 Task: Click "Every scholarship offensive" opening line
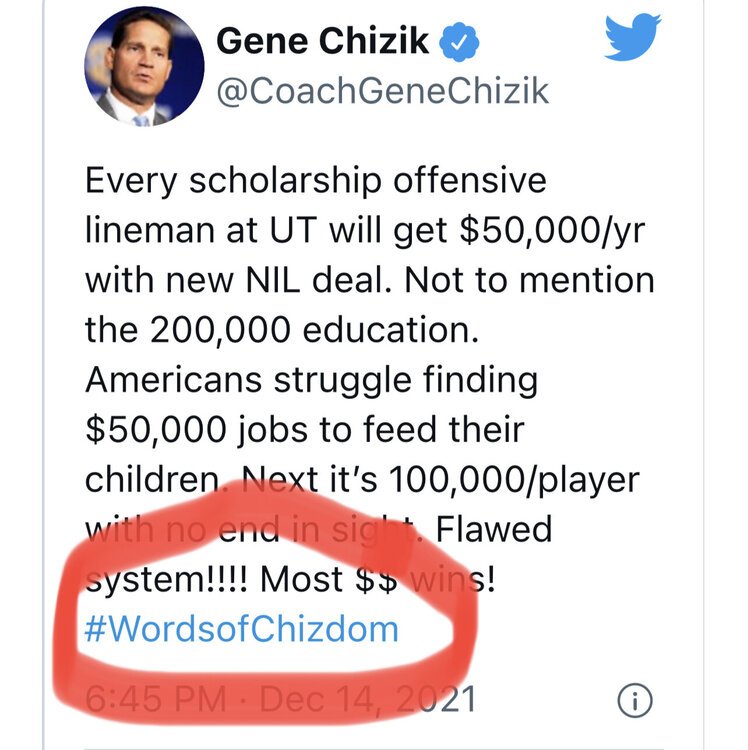coord(316,181)
